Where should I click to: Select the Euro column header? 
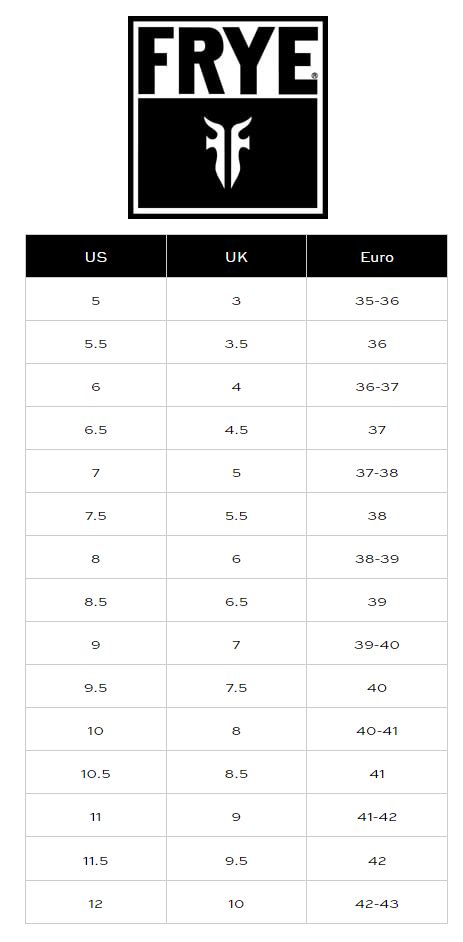tap(377, 257)
